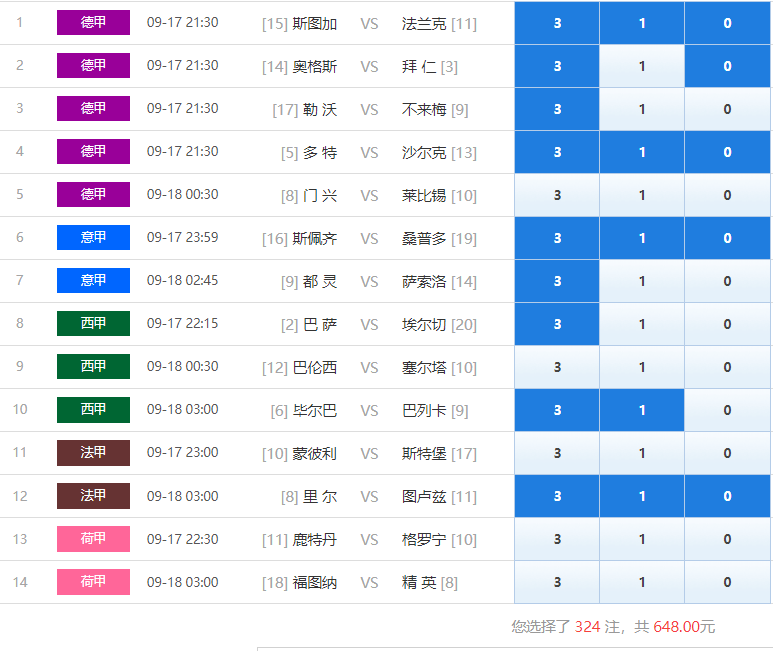Viewport: 773px width, 651px height.
Task: Select loss (0) for 门兴 vs 莱比锡
Action: (727, 195)
